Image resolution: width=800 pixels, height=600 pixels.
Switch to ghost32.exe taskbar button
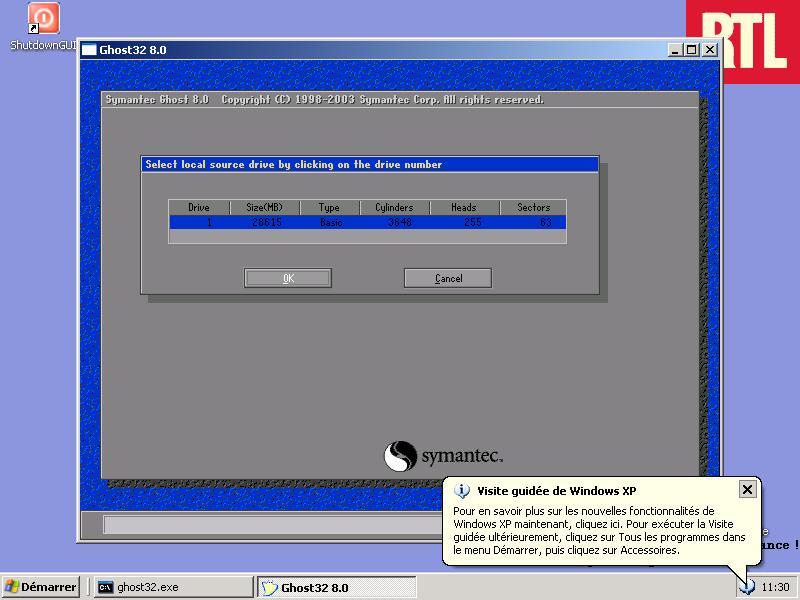[173, 587]
